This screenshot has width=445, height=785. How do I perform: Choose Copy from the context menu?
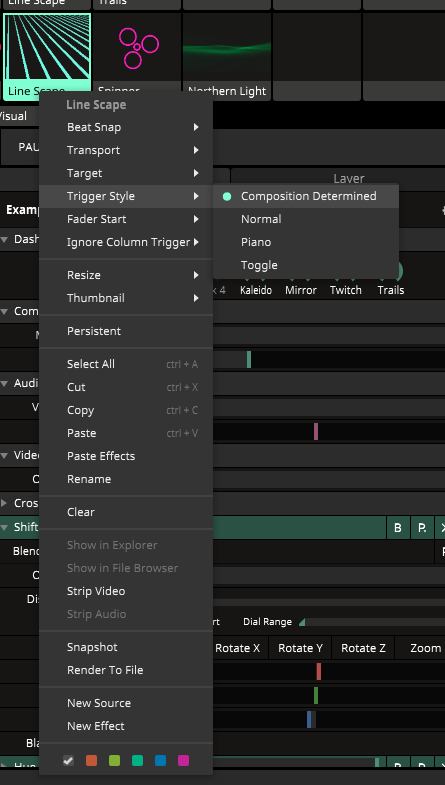click(x=126, y=411)
